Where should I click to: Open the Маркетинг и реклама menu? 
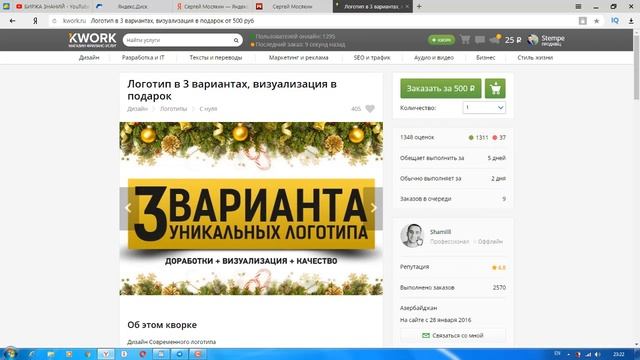298,58
